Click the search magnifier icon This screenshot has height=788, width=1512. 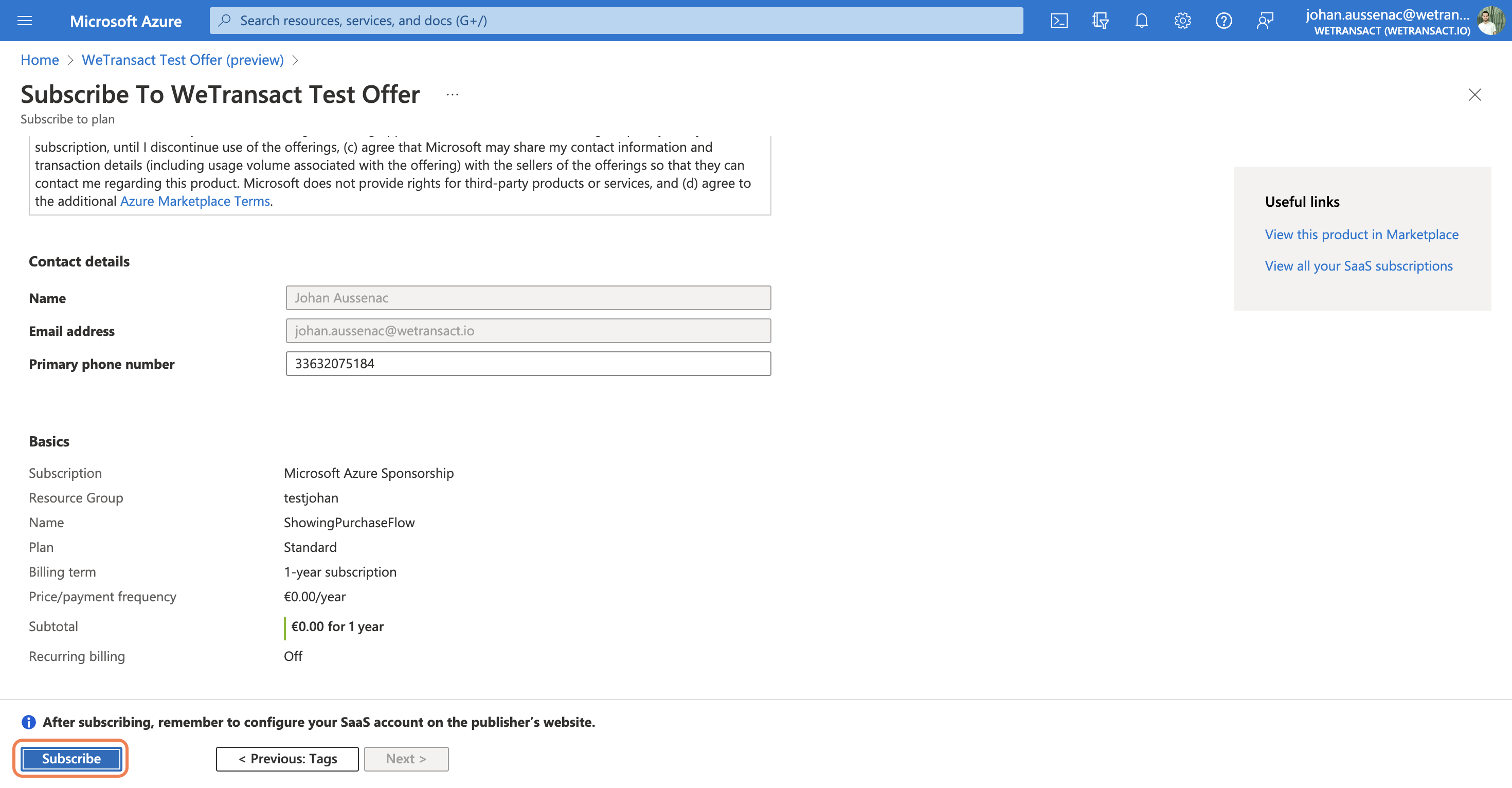(x=224, y=21)
